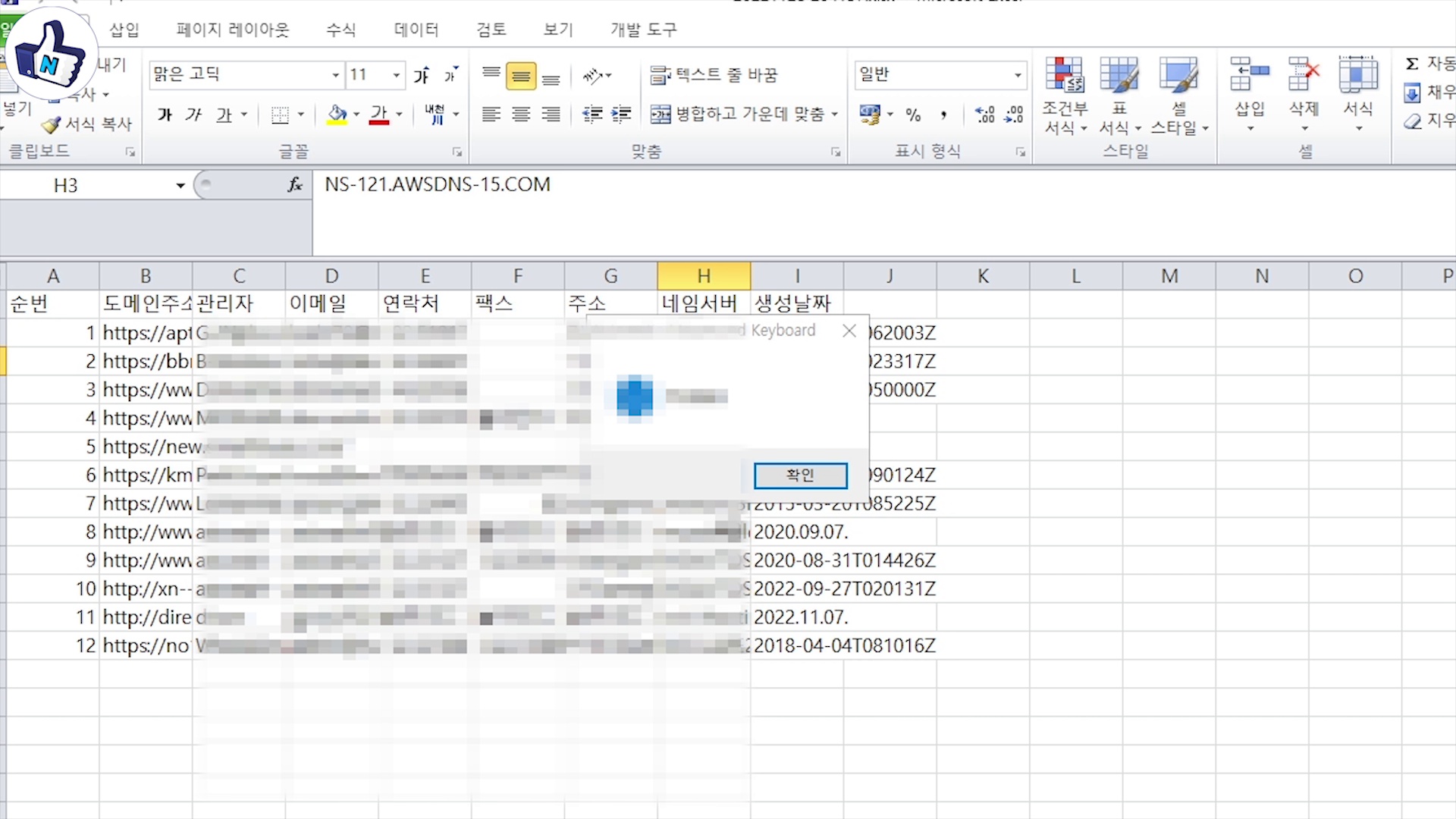Image resolution: width=1456 pixels, height=819 pixels.
Task: Close the Keyboard dialog with X
Action: (x=849, y=331)
